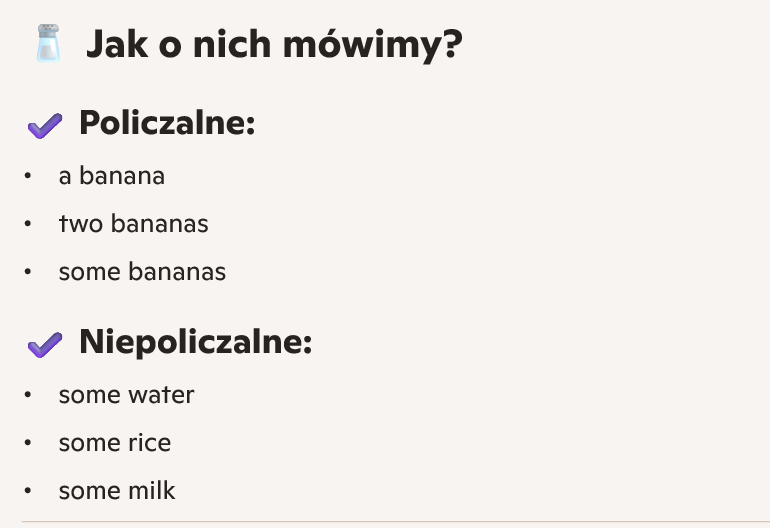Screen dimensions: 770x528
Task: Click the salt shaker emoji icon
Action: [x=47, y=44]
